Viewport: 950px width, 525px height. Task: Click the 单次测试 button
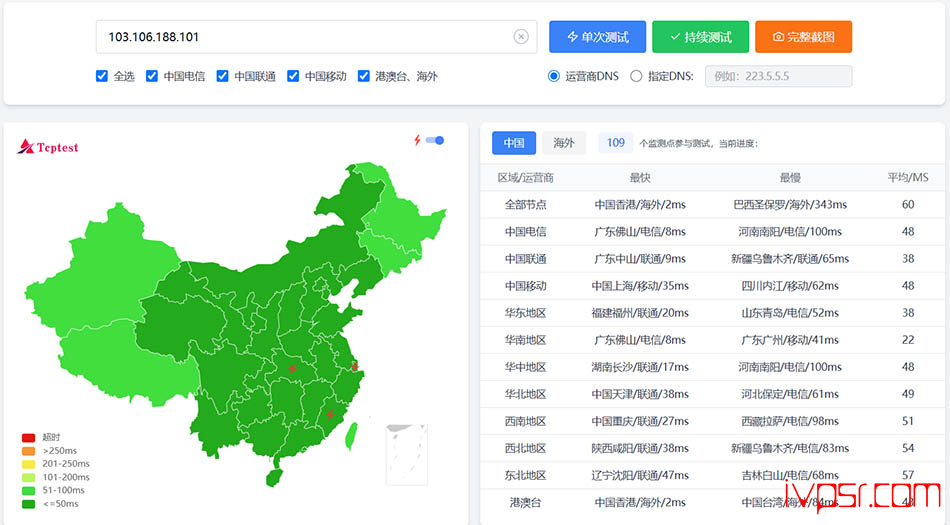597,37
